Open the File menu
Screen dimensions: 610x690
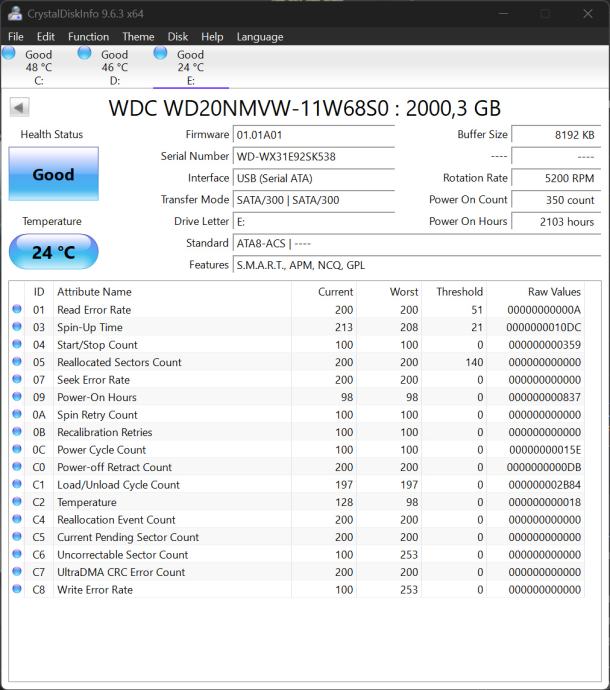pos(15,37)
